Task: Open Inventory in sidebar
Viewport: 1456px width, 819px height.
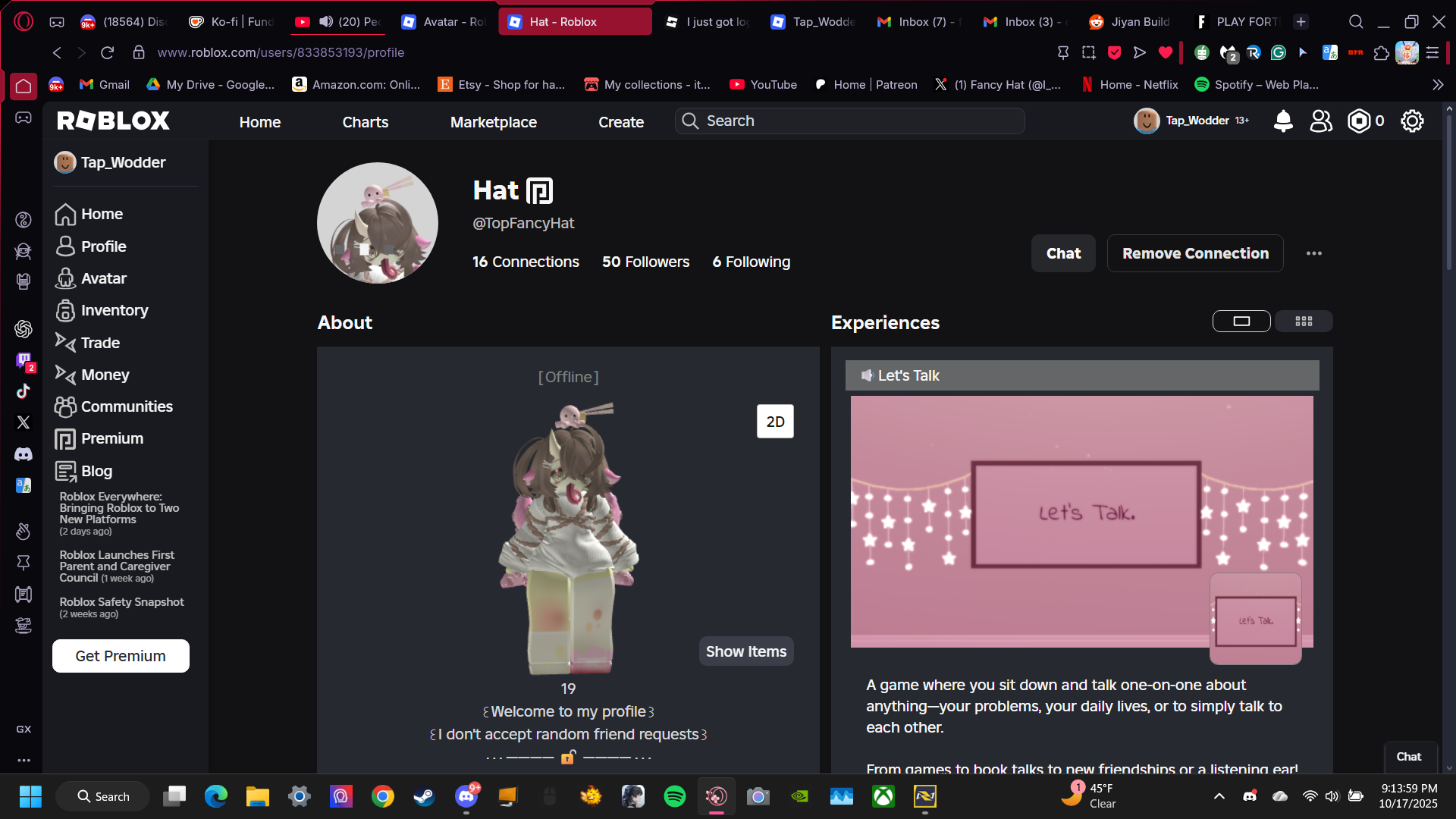Action: (114, 310)
